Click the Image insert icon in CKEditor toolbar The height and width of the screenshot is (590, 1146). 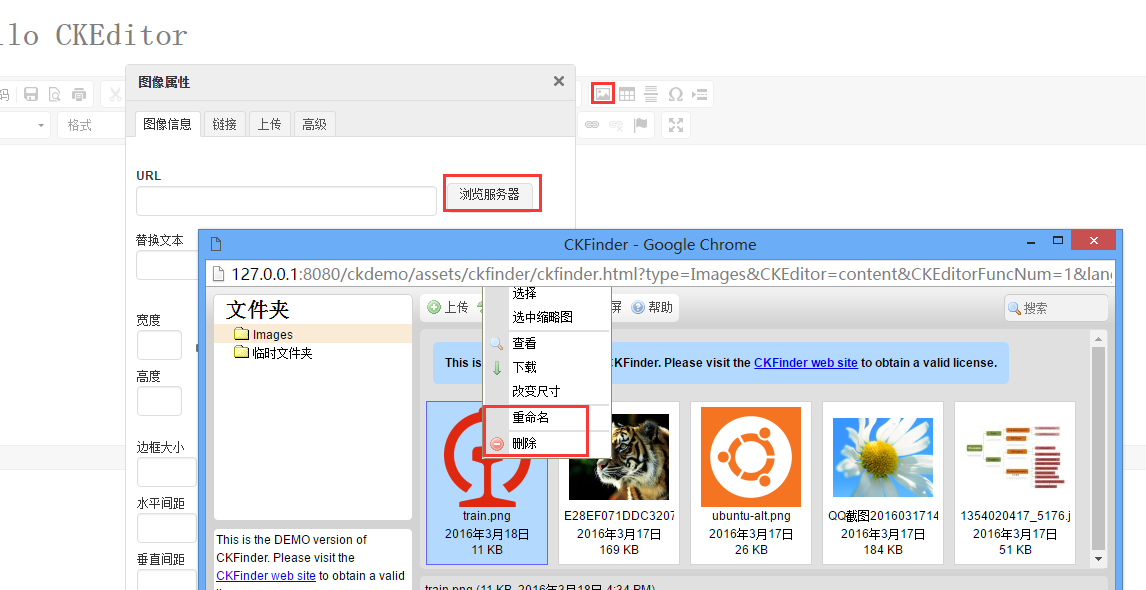pyautogui.click(x=602, y=94)
